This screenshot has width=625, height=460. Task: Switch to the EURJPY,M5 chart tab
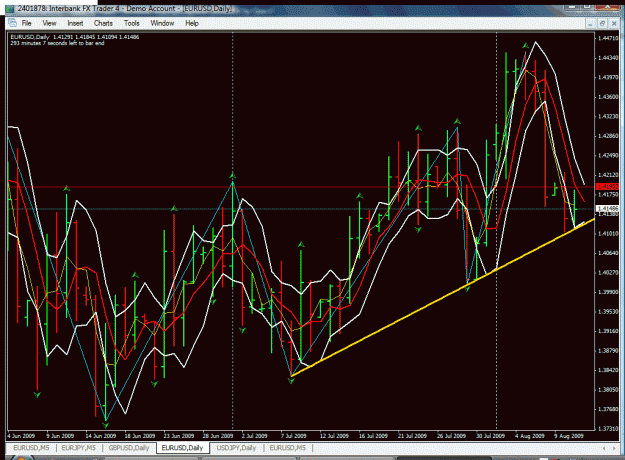(79, 448)
